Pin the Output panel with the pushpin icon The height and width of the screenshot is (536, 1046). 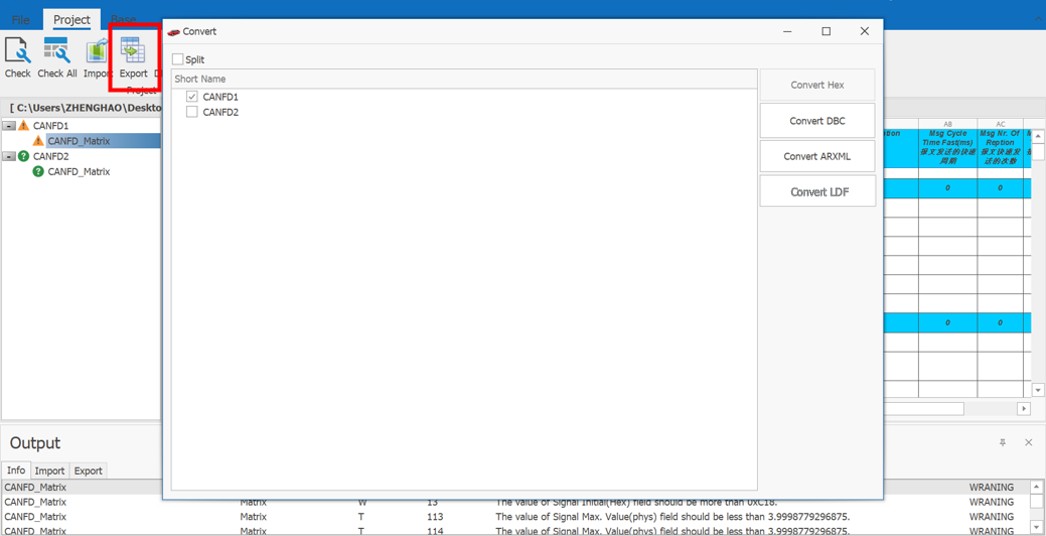(1003, 442)
